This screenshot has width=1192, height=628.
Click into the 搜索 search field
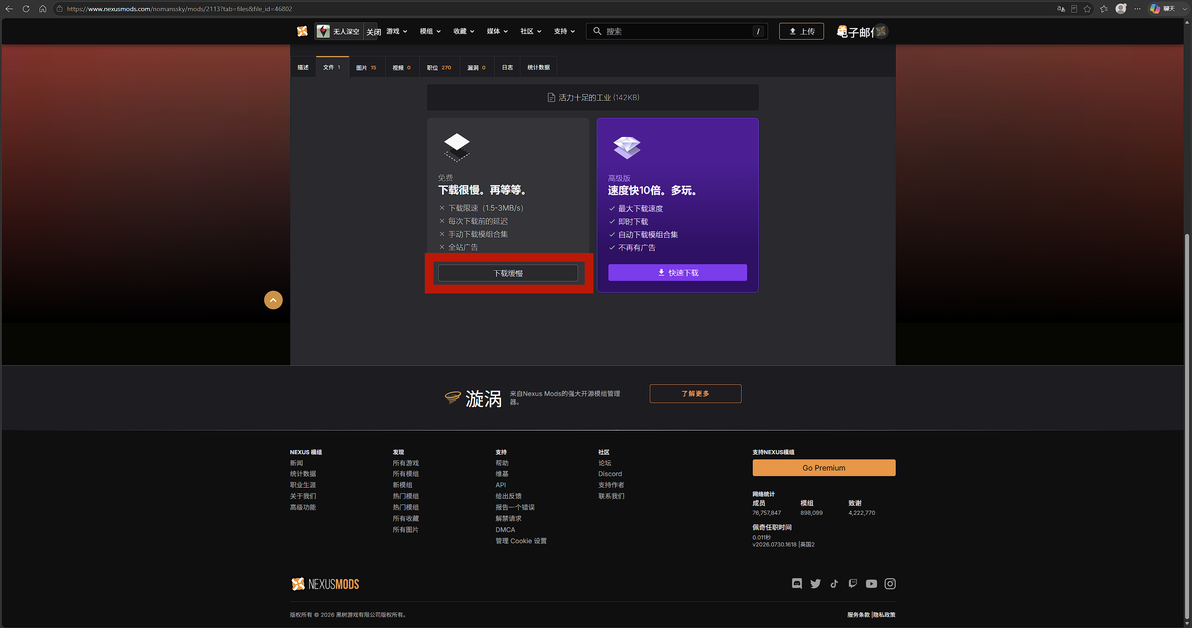tap(677, 31)
